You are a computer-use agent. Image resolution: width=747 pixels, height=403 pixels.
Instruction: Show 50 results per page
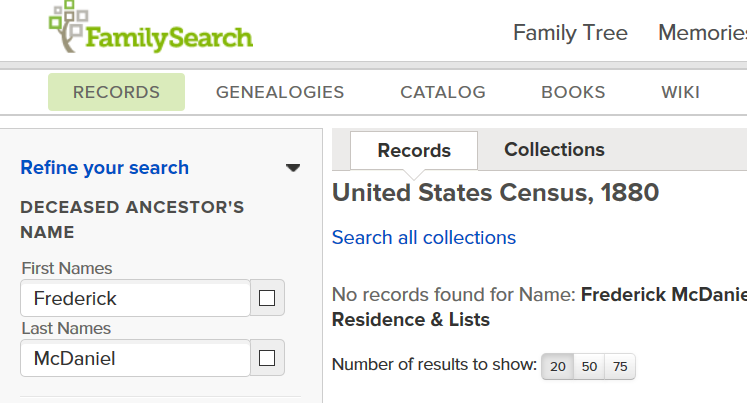589,366
